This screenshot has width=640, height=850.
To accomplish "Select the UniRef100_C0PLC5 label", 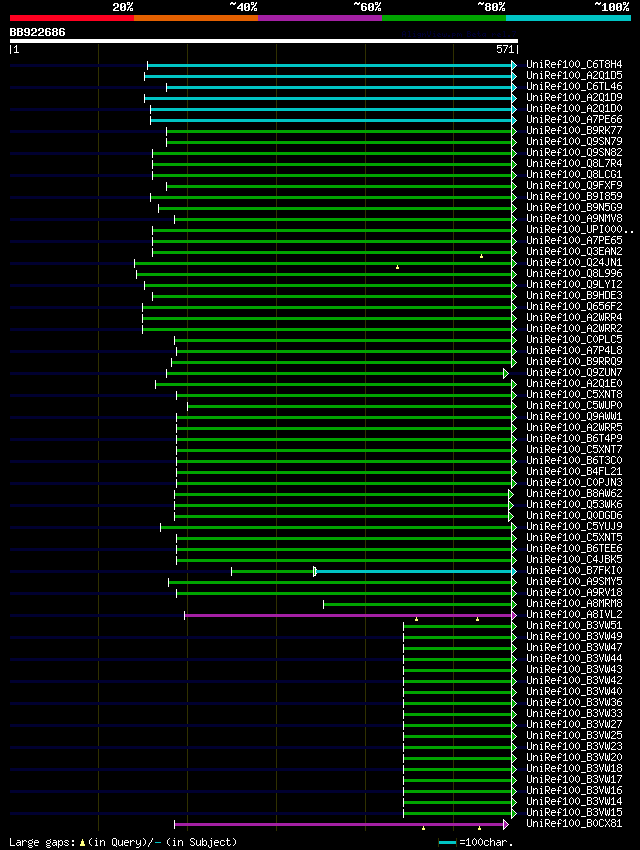I will pos(574,339).
